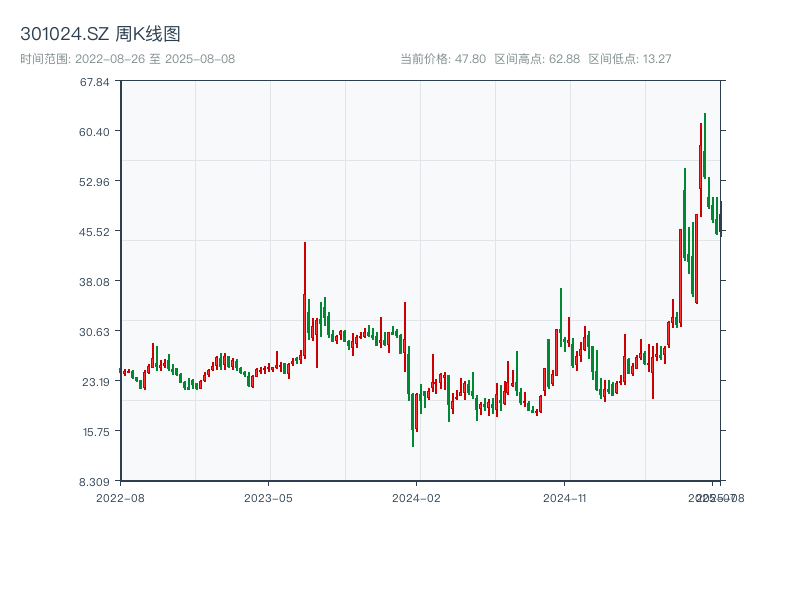The width and height of the screenshot is (800, 600).
Task: Click the last red candle at chart's right edge
Action: point(721,218)
